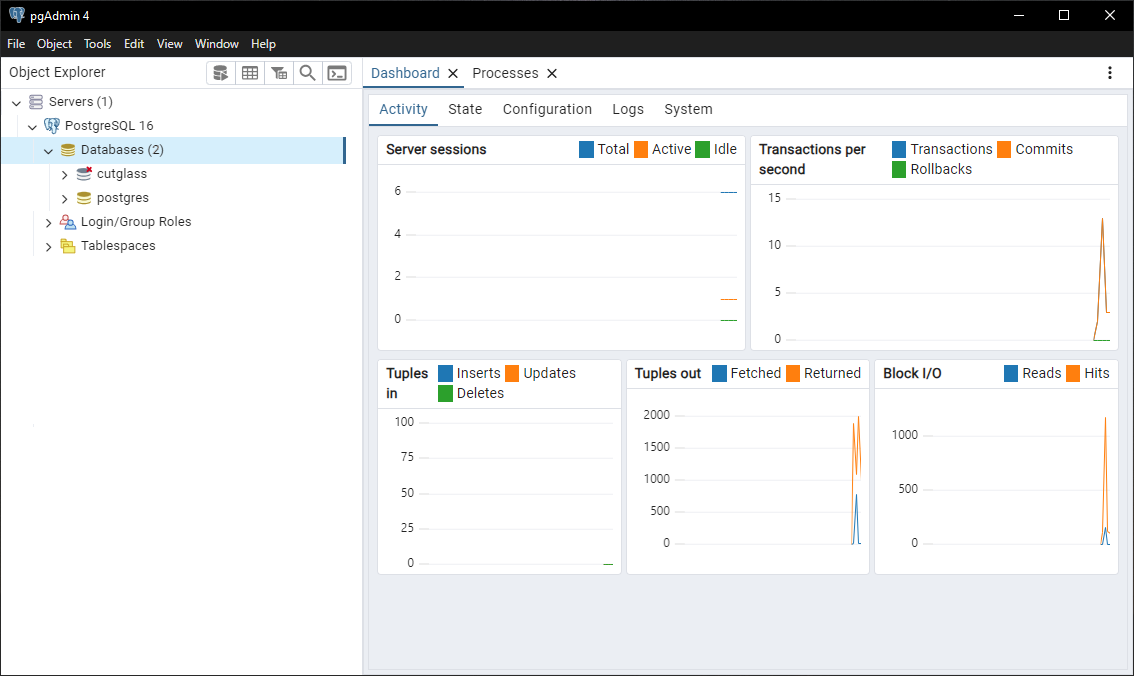Select the Servers (1) tree item
The width and height of the screenshot is (1134, 676).
(80, 102)
